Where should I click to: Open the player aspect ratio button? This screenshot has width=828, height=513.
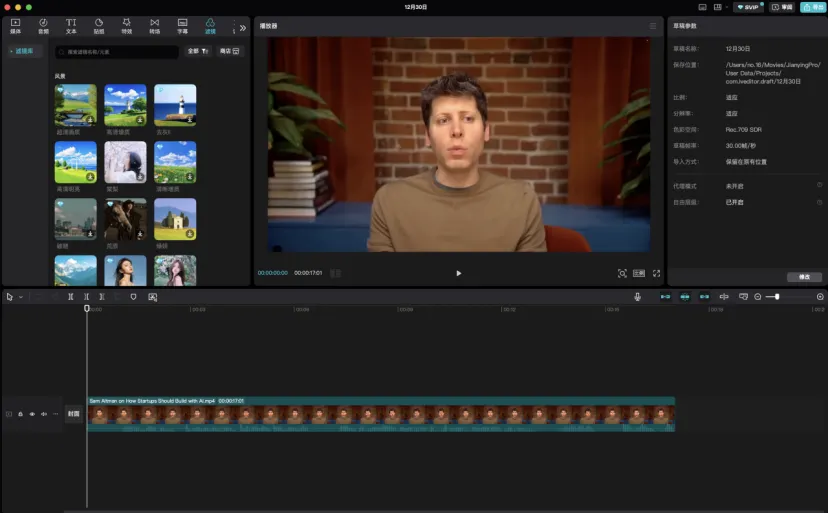639,273
